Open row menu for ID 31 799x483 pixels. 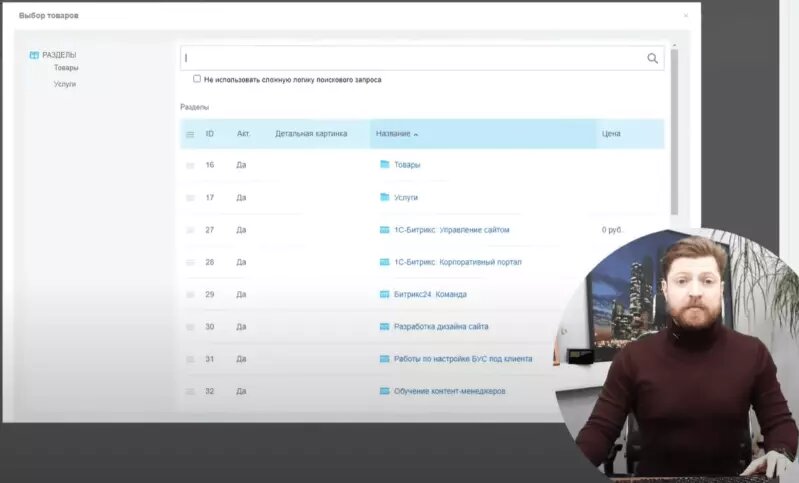(190, 360)
